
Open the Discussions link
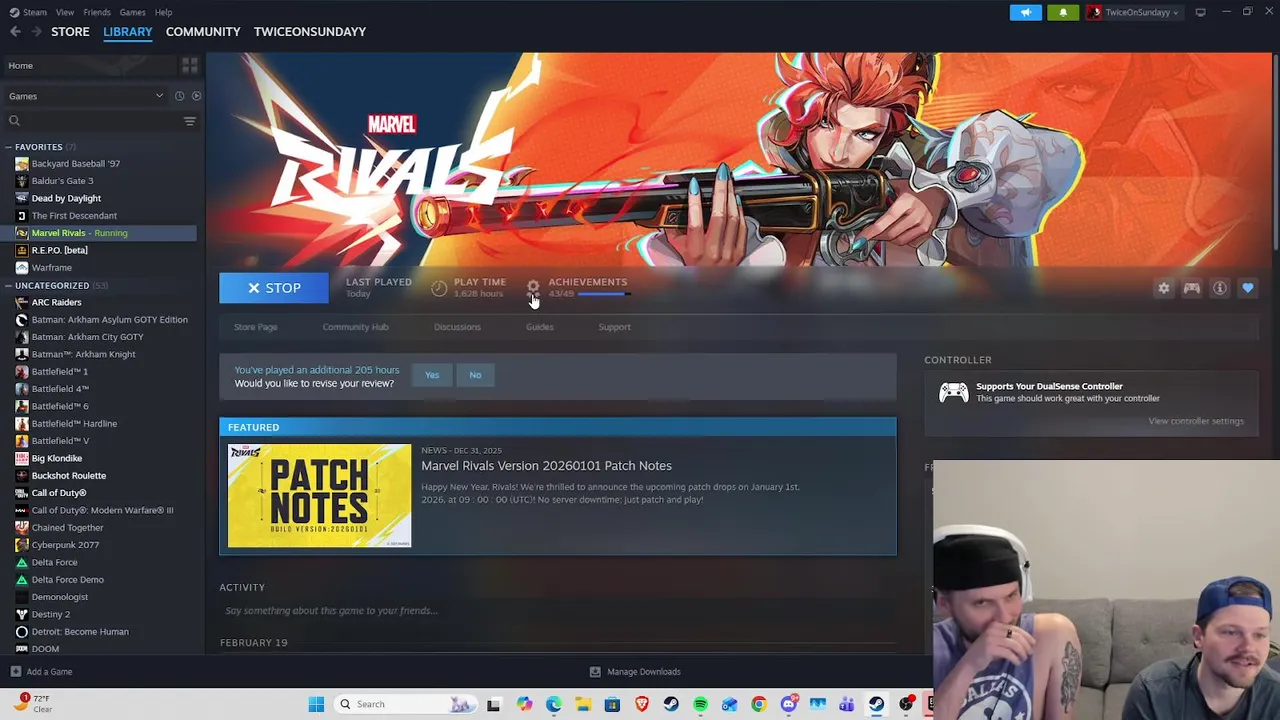[457, 327]
